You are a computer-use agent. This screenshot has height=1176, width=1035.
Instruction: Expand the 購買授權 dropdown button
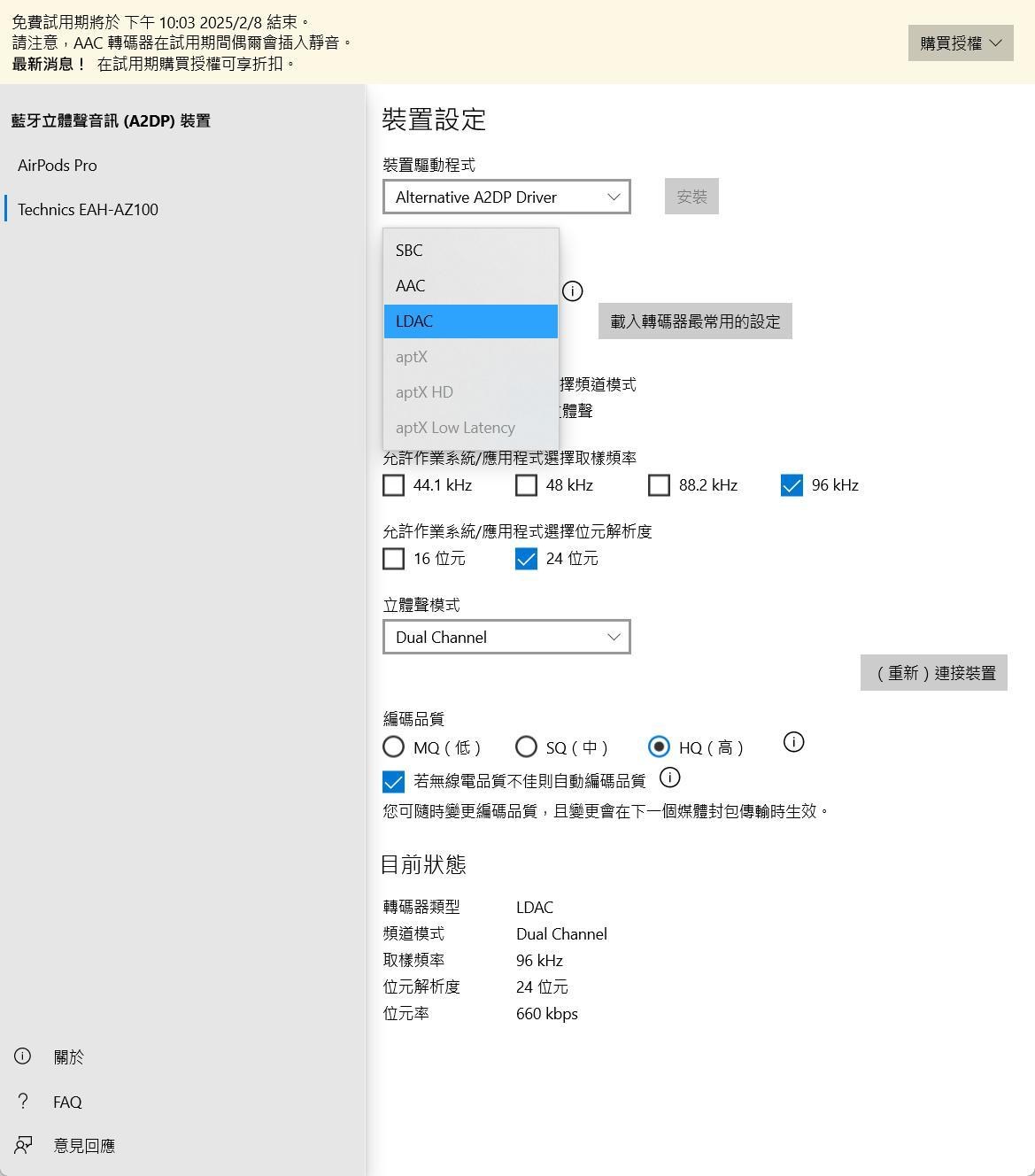pyautogui.click(x=961, y=43)
